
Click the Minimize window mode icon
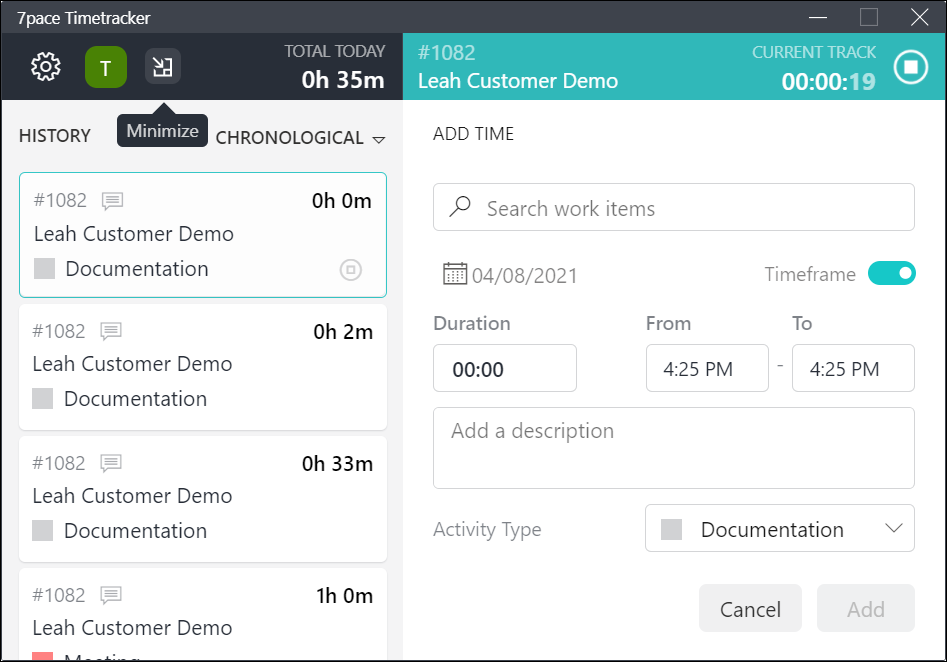point(162,66)
